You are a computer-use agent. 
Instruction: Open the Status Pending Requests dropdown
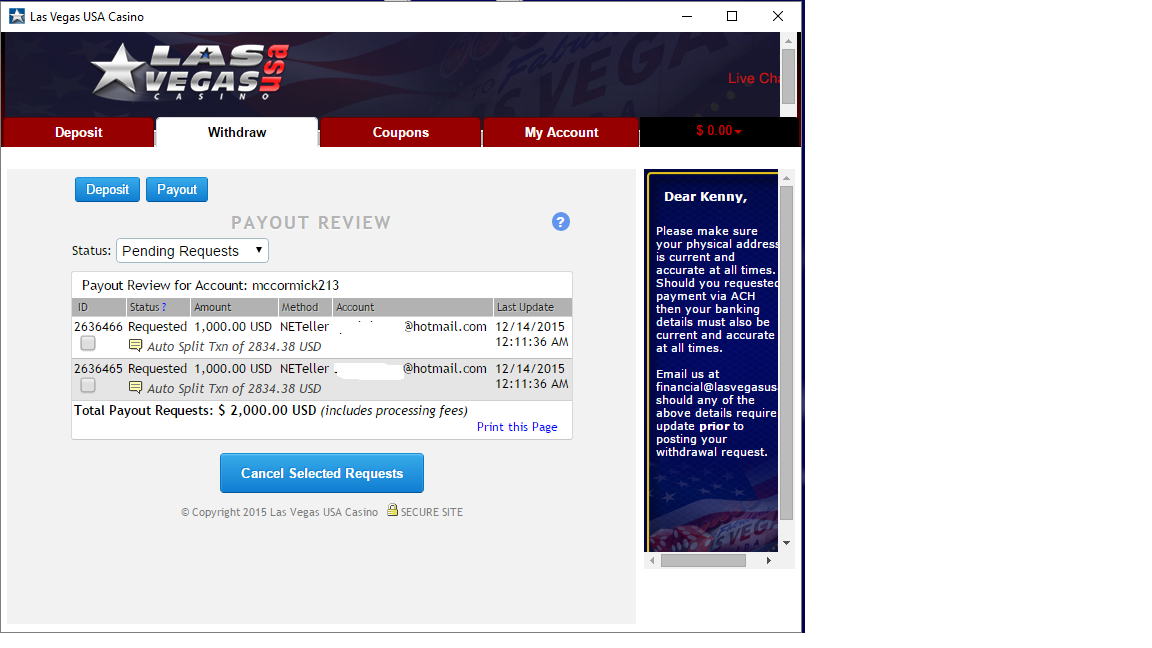coord(192,251)
